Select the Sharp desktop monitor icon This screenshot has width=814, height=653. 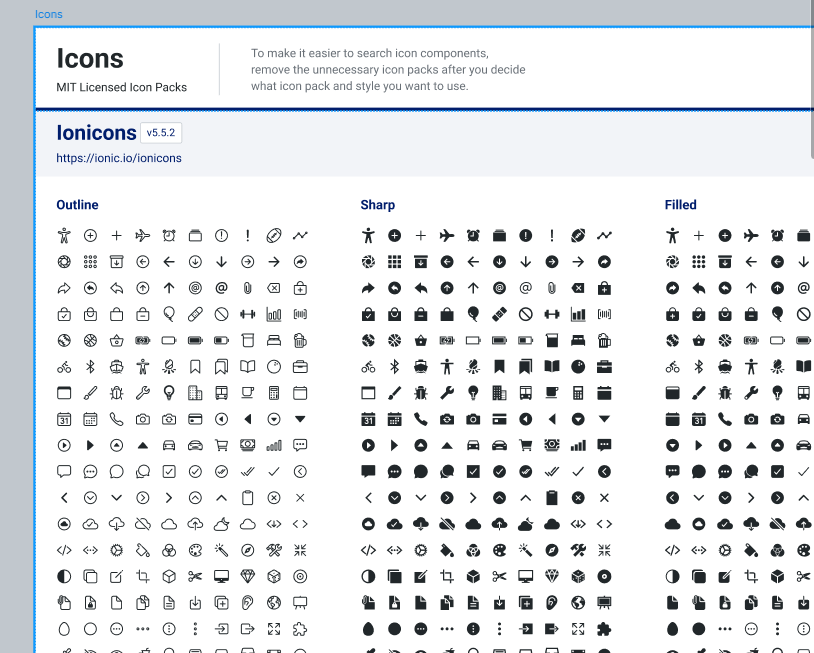click(x=525, y=577)
